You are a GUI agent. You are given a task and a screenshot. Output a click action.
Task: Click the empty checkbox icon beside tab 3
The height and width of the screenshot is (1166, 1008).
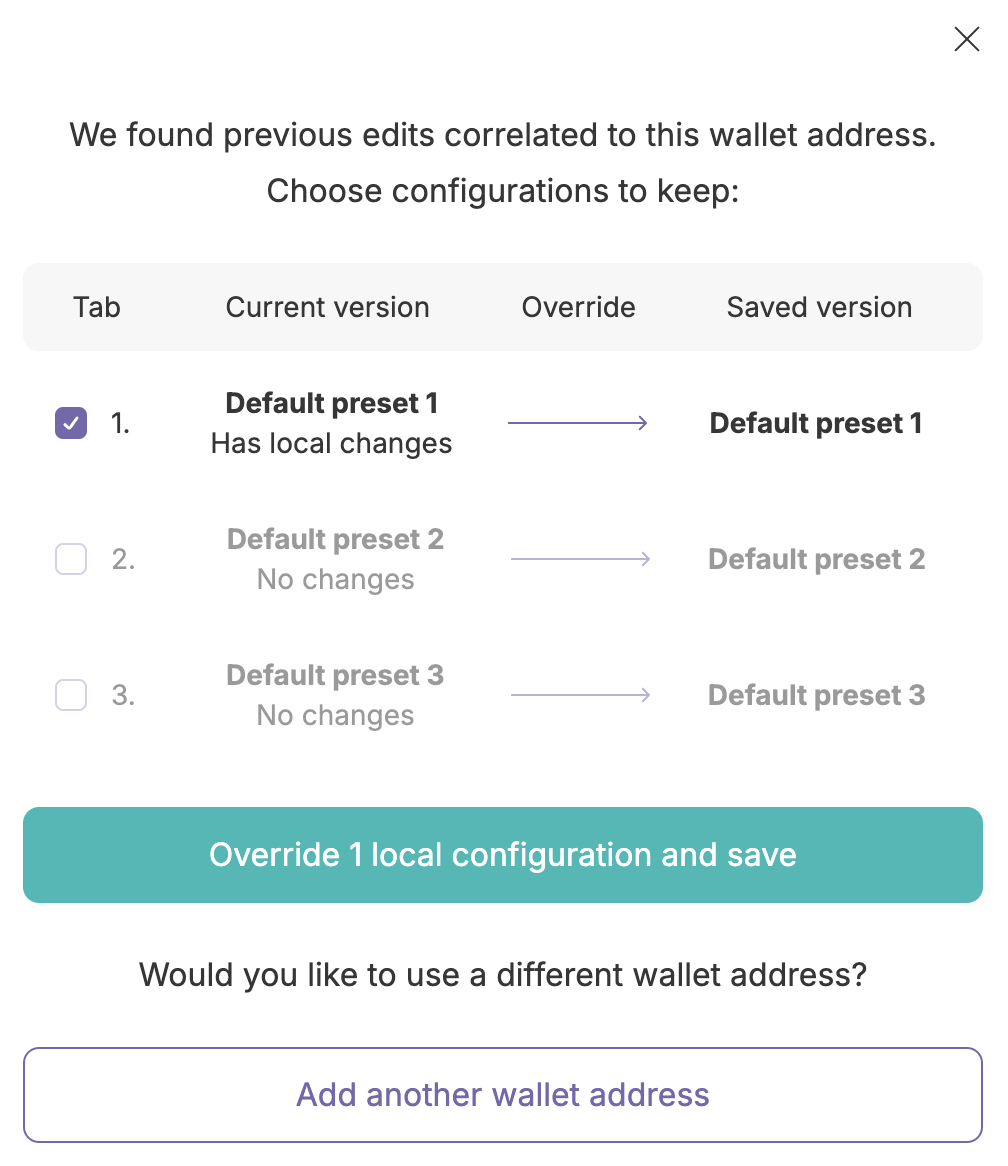point(70,695)
